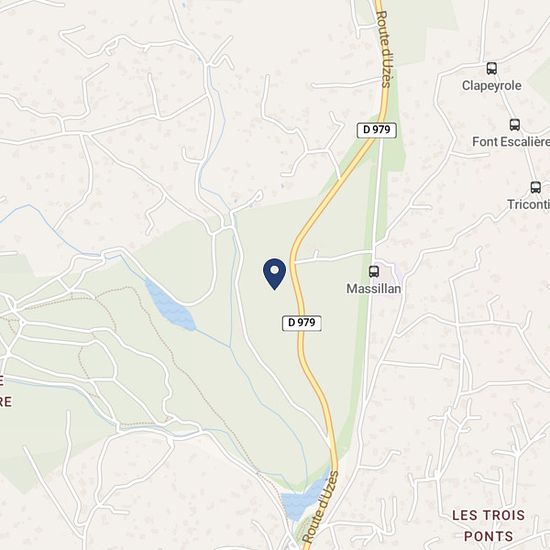Select the Tricontis bus stop icon
Screen dimensions: 550x550
535,188
